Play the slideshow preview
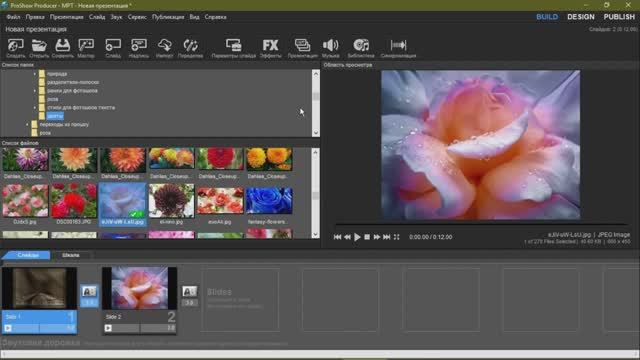The height and width of the screenshot is (360, 640). [357, 237]
